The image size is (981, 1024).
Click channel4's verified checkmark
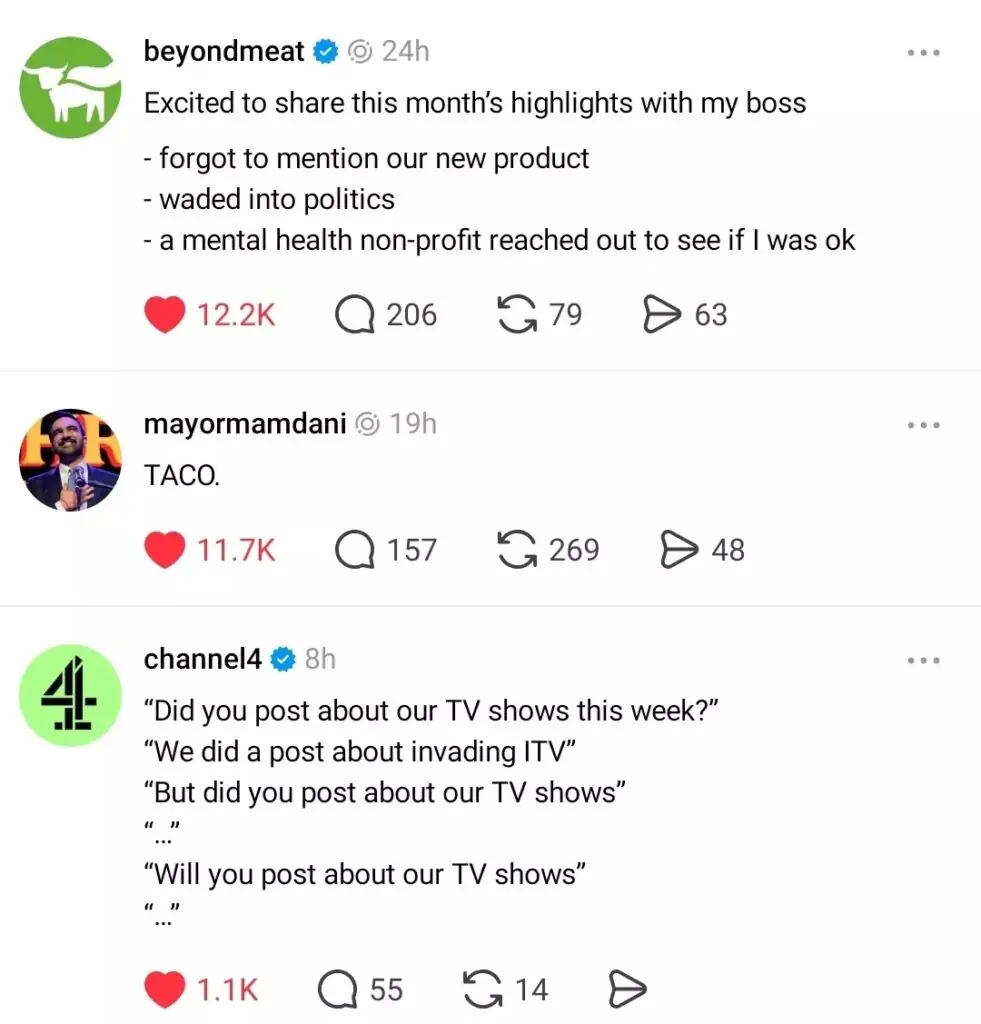tap(282, 659)
